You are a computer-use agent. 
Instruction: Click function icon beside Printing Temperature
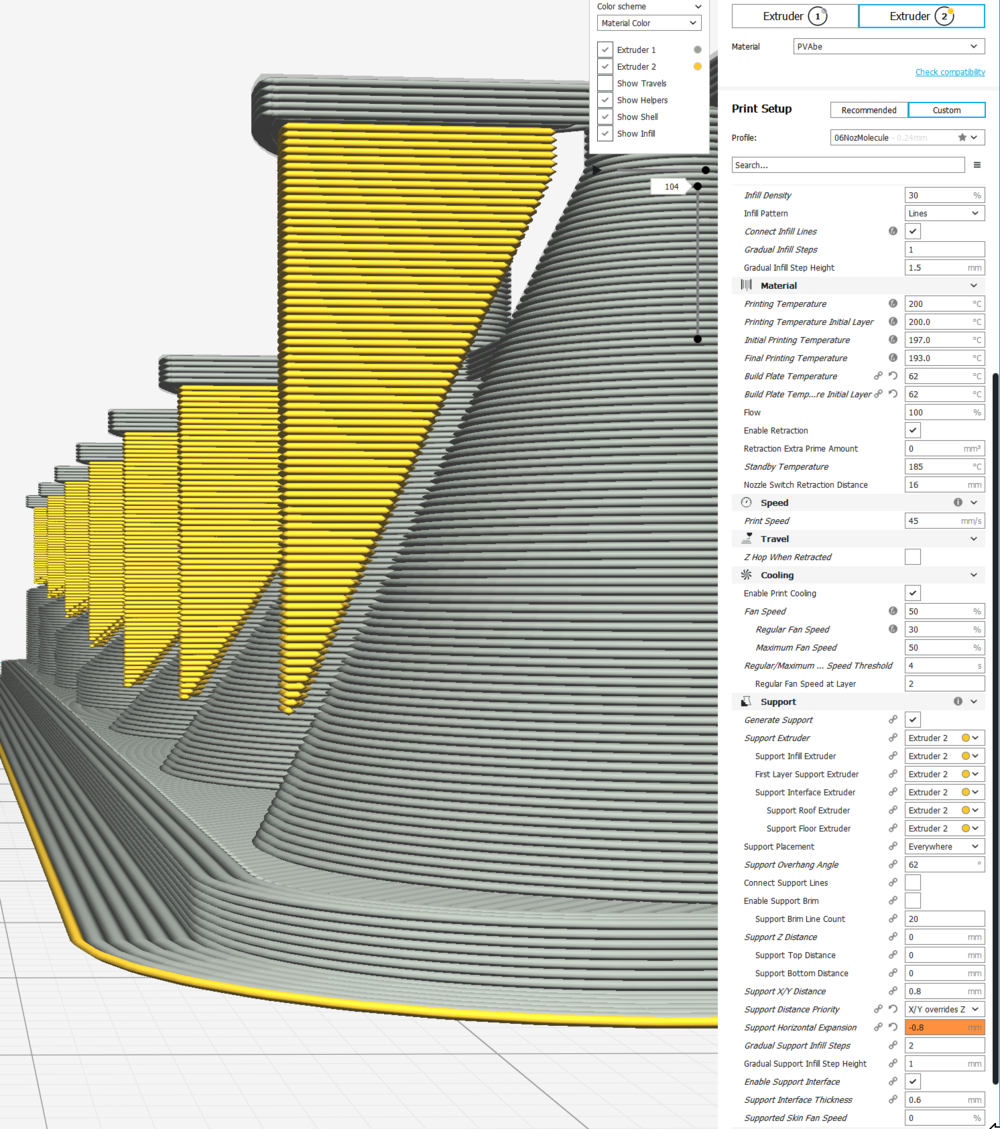(x=893, y=304)
